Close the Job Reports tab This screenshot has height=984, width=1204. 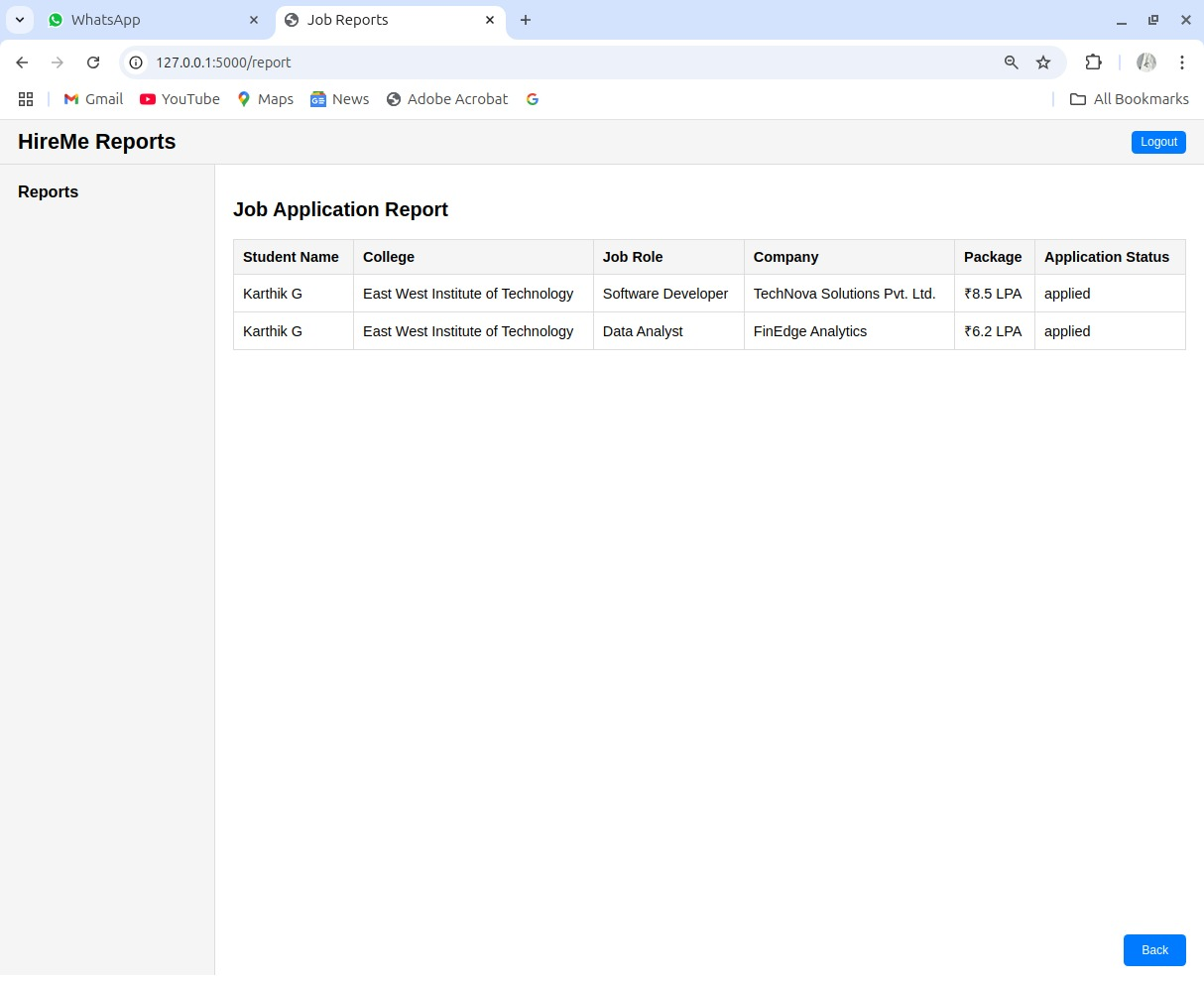[x=490, y=20]
